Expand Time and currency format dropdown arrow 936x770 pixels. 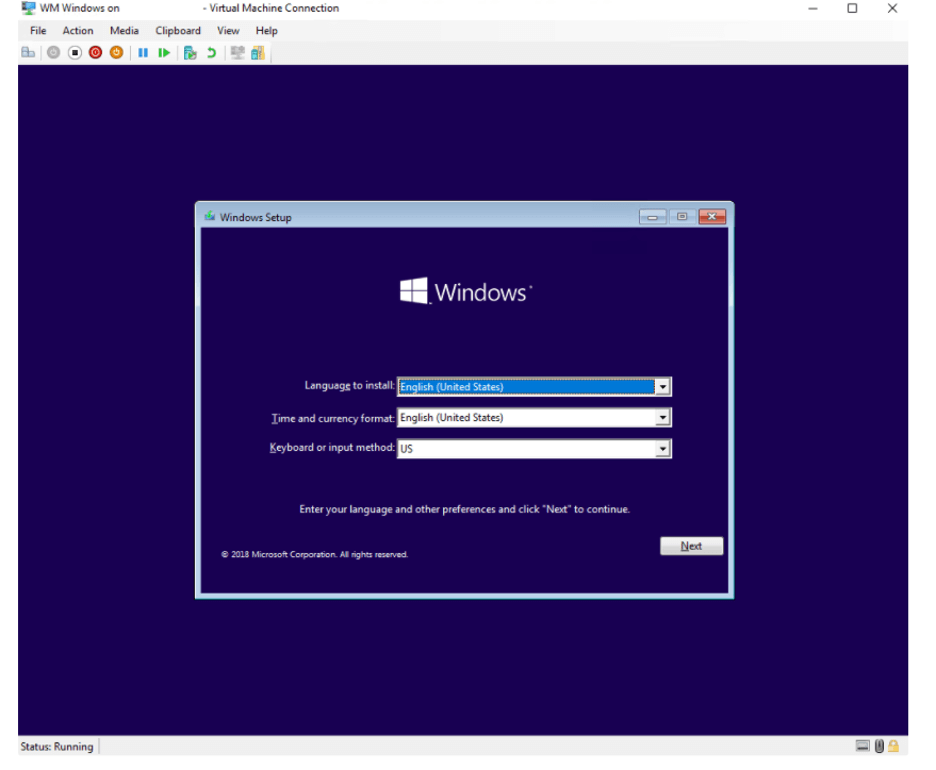click(663, 417)
